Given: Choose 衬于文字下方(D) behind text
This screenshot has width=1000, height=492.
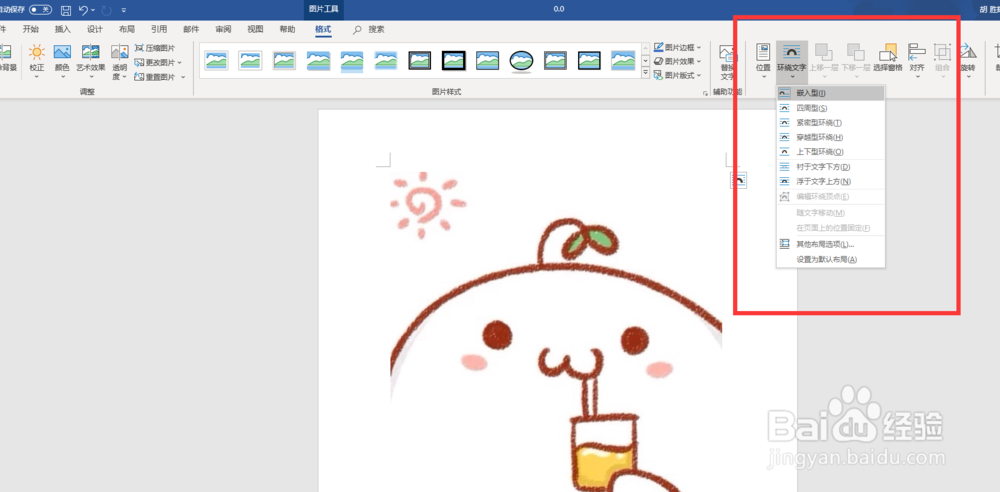Looking at the screenshot, I should tap(830, 167).
